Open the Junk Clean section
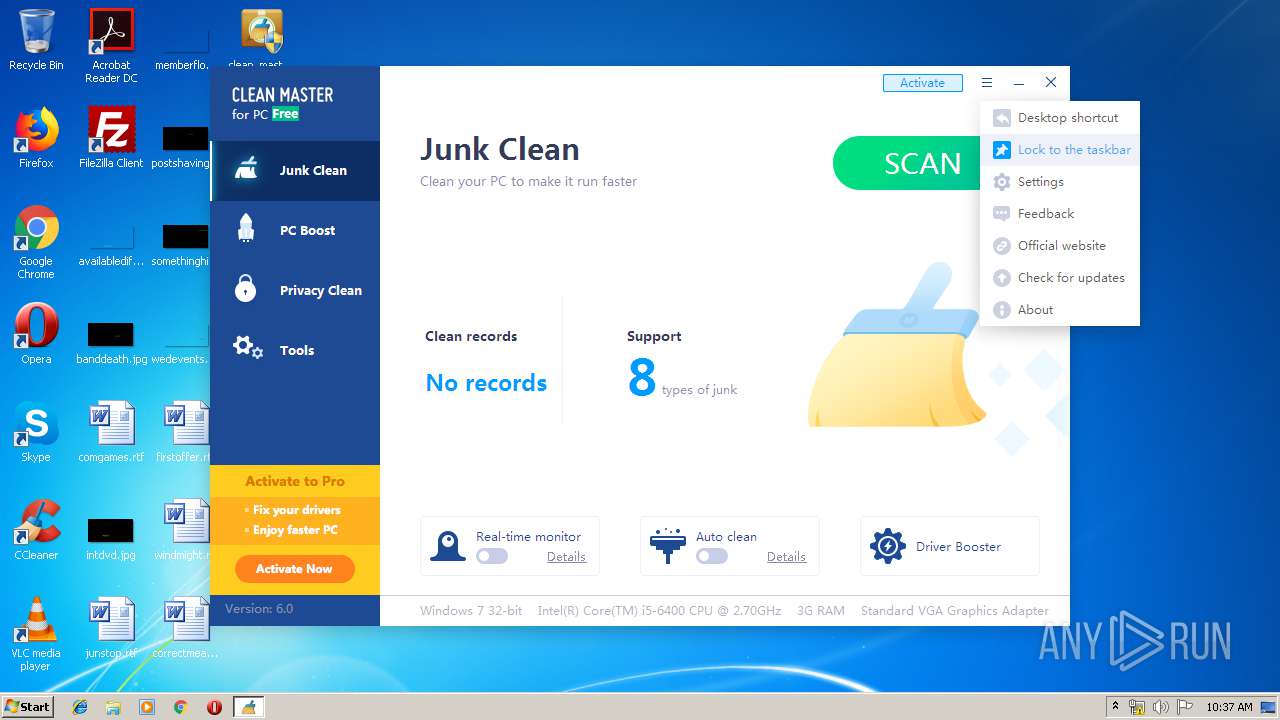Screen dimensions: 1280x720 click(x=295, y=171)
